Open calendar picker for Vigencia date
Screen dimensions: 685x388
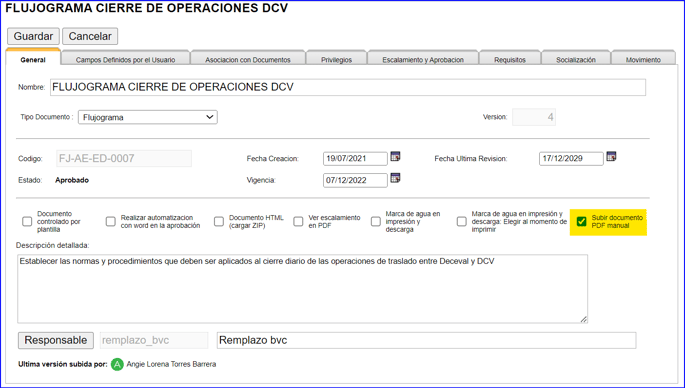pos(395,178)
